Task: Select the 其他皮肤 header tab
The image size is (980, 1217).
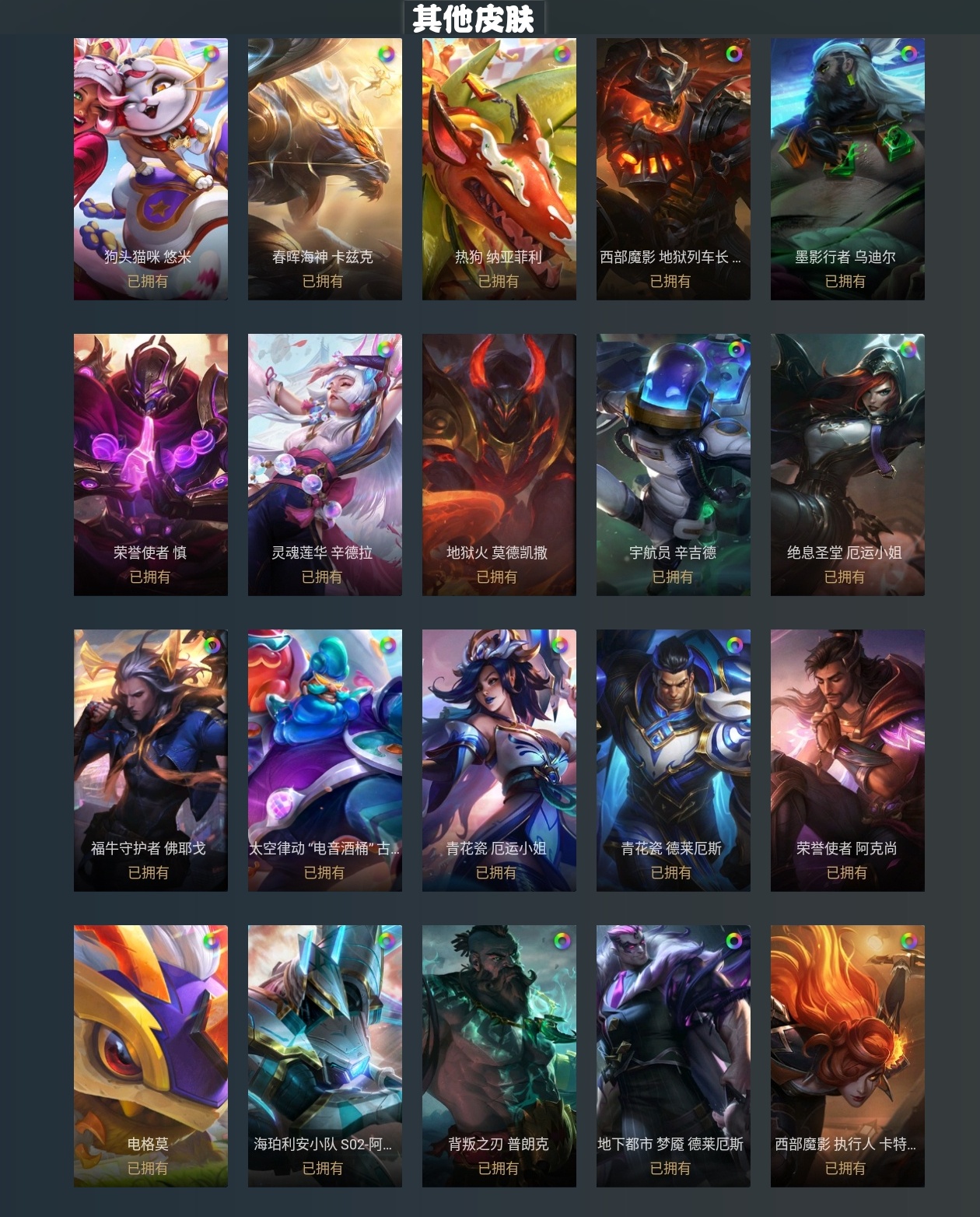Action: pos(474,19)
